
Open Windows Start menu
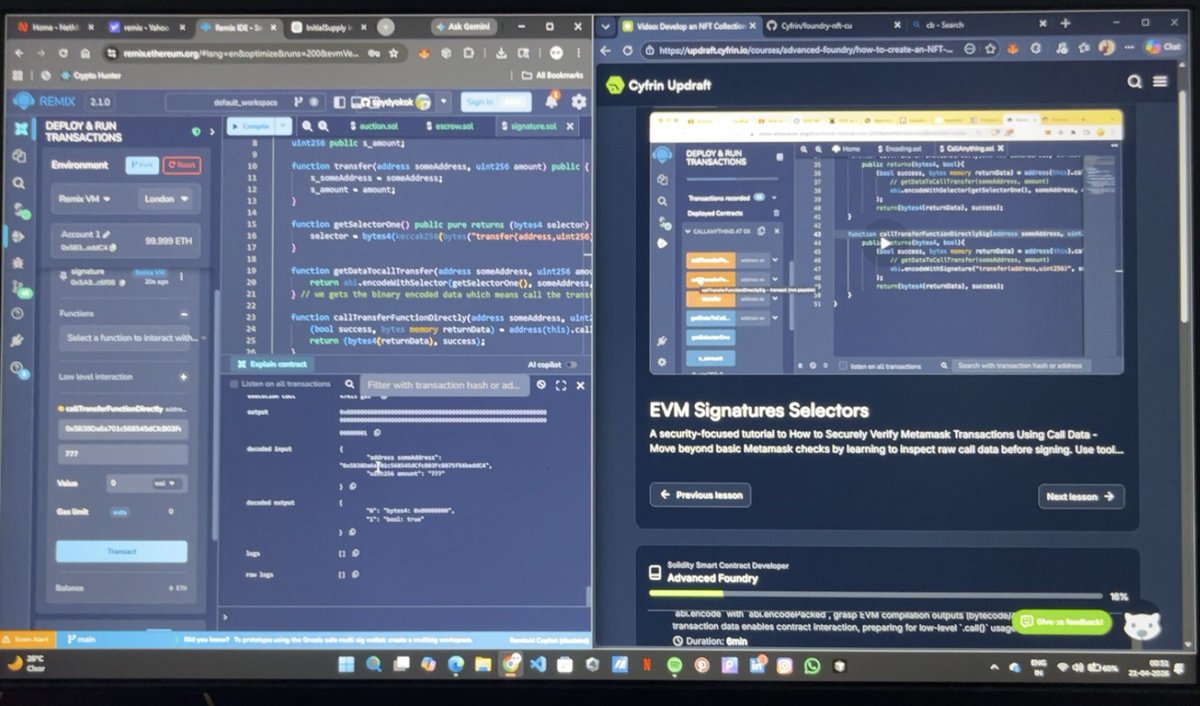click(345, 664)
